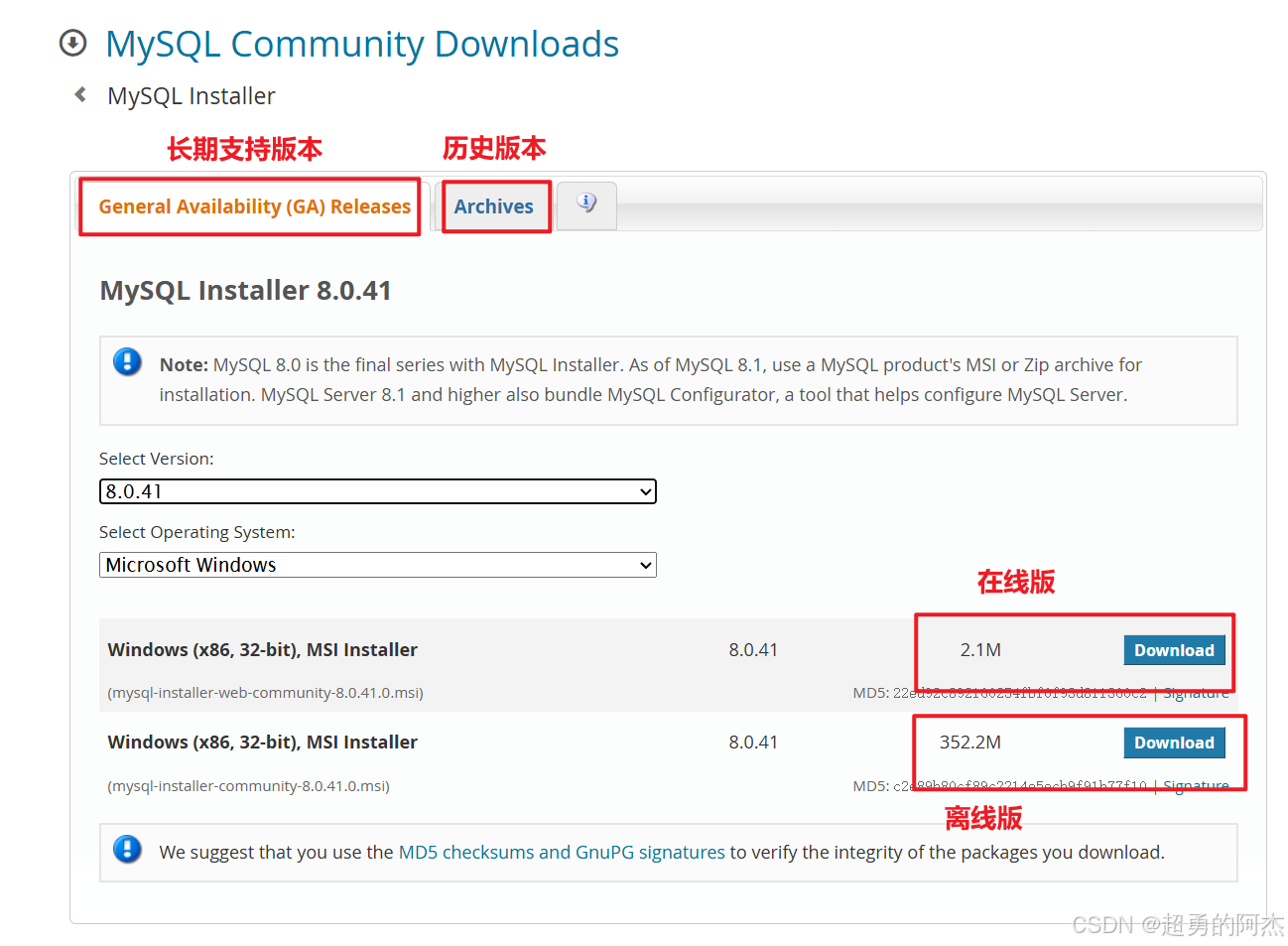Download the 352.2M offline MSI installer
Image resolution: width=1288 pixels, height=946 pixels.
(1174, 743)
